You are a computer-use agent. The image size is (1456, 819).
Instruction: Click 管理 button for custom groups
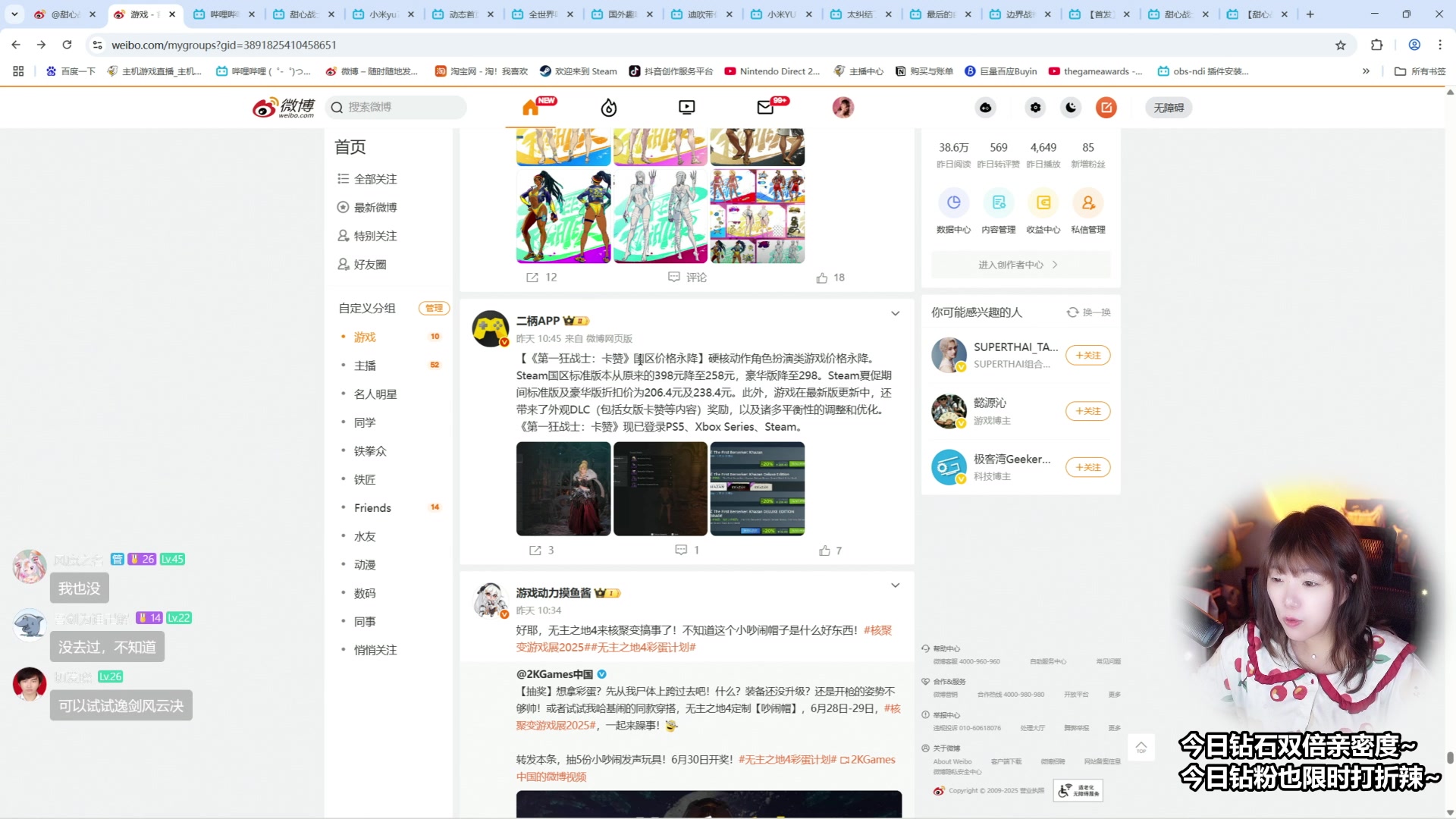pos(435,308)
